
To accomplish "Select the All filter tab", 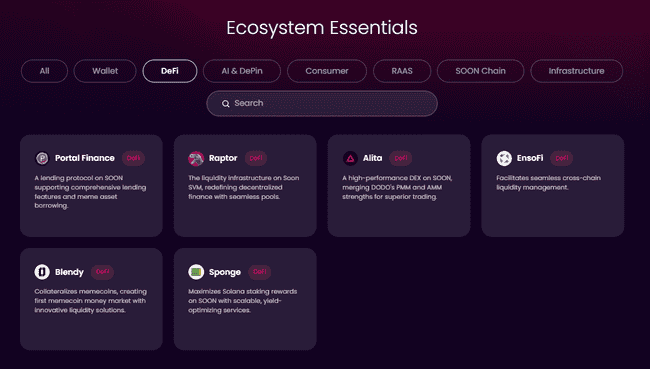I will coord(44,71).
